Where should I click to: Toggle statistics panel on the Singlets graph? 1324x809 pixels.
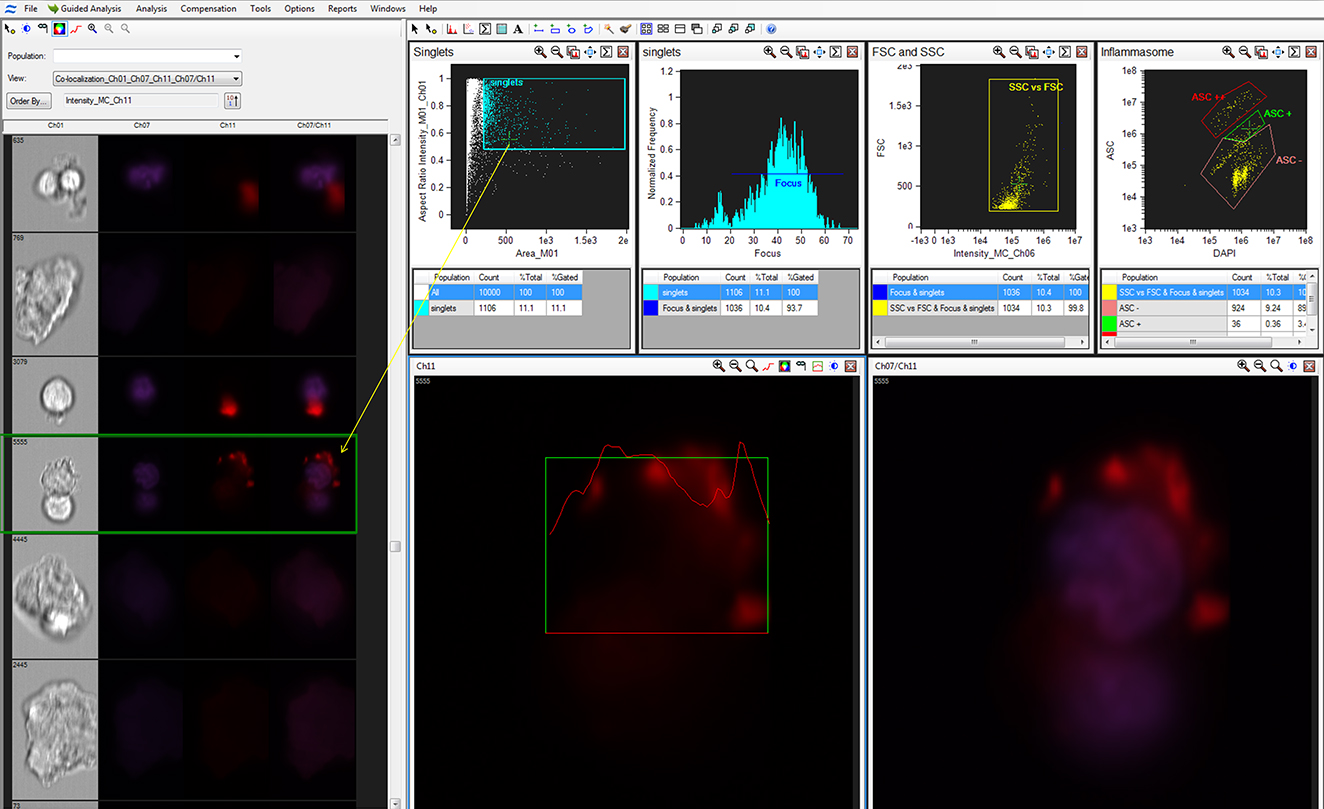click(x=606, y=51)
